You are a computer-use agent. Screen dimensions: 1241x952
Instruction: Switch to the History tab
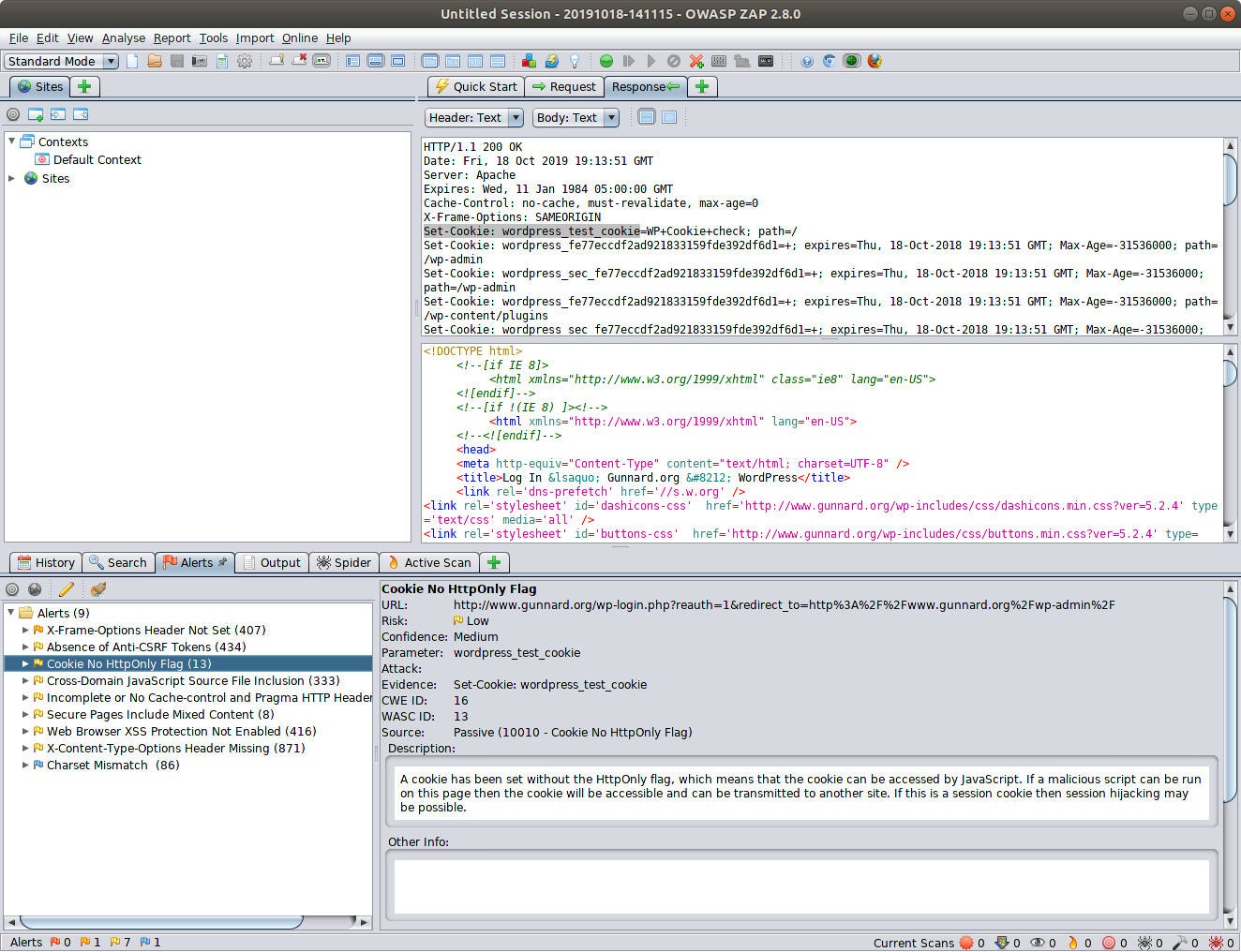pos(46,562)
